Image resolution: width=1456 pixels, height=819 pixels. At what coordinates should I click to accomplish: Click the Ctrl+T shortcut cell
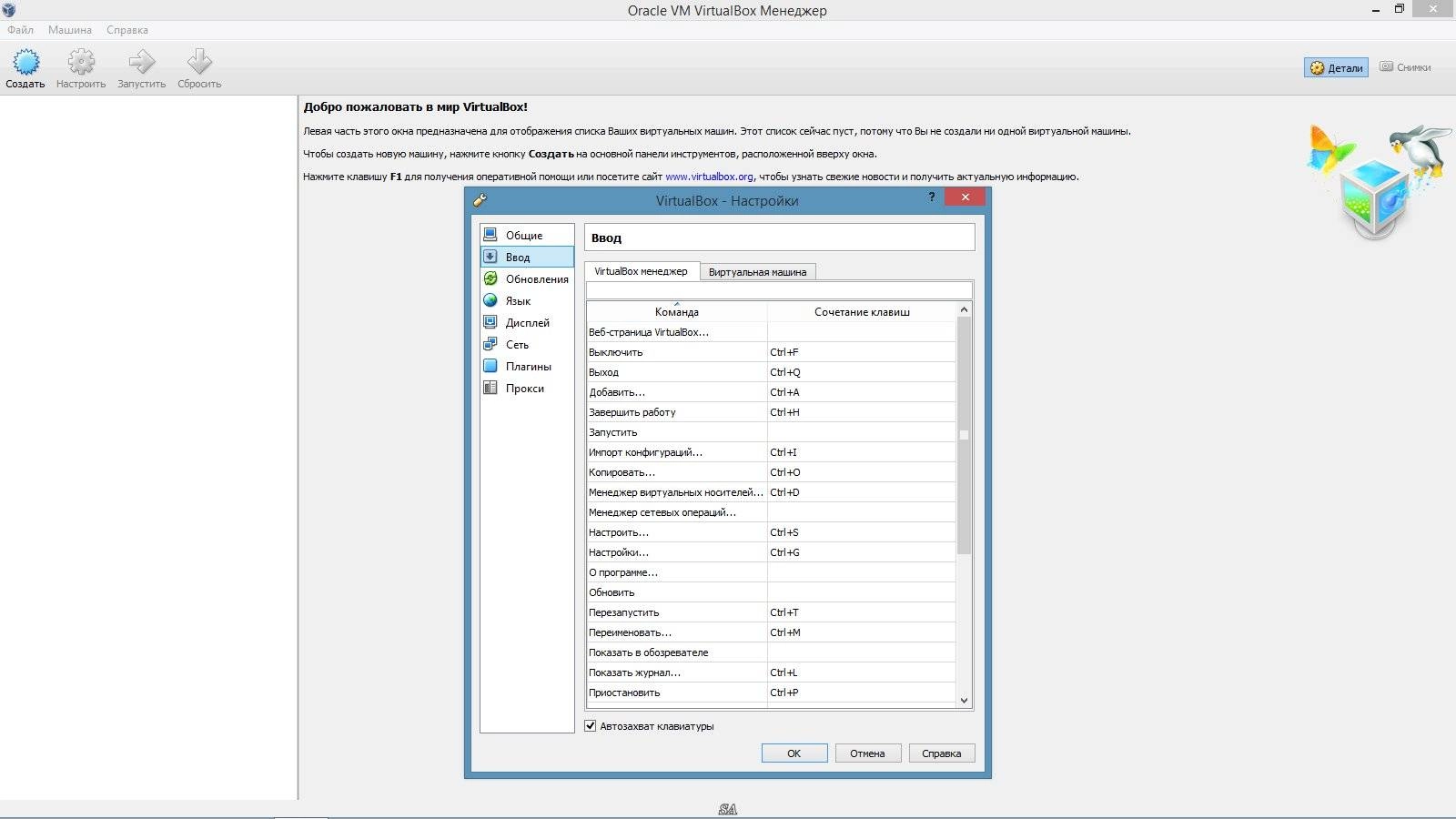tap(862, 612)
